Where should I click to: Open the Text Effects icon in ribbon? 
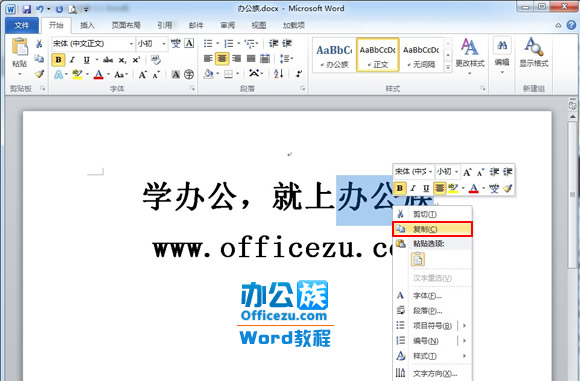(58, 75)
